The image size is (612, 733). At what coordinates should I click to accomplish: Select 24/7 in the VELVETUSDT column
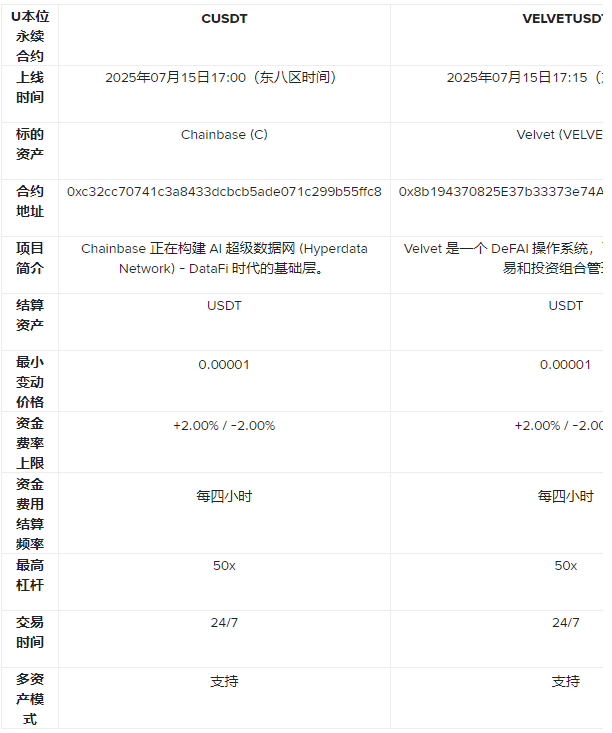click(x=566, y=623)
